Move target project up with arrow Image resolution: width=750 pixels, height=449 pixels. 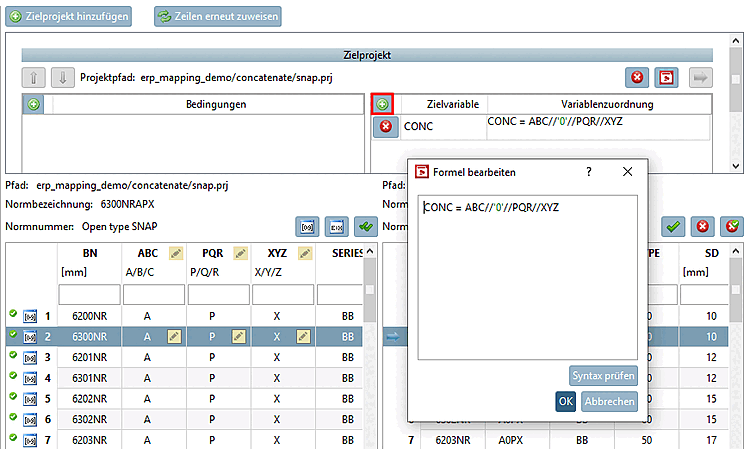click(33, 77)
